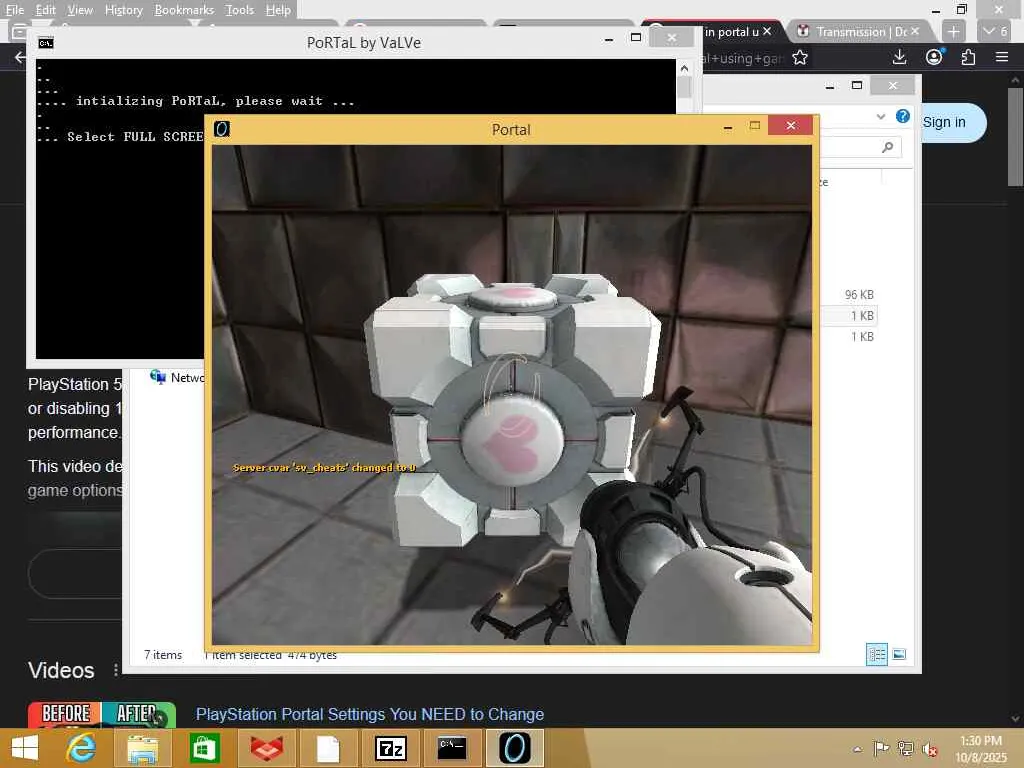Click the console window system icon
The height and width of the screenshot is (768, 1024).
pyautogui.click(x=46, y=43)
